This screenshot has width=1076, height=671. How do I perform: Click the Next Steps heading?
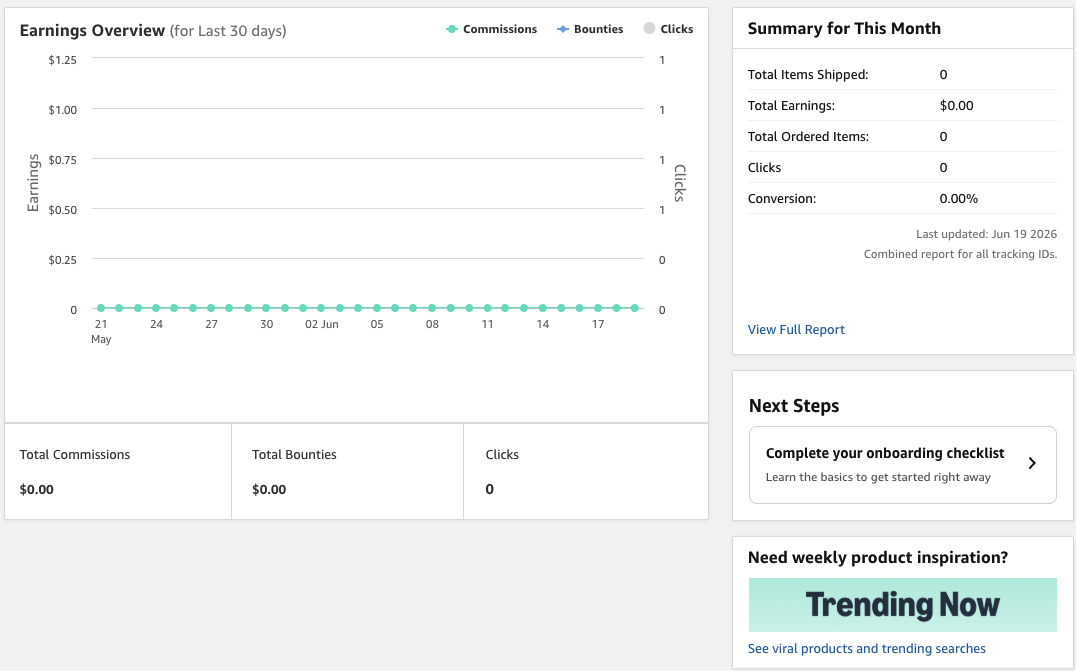(x=794, y=405)
